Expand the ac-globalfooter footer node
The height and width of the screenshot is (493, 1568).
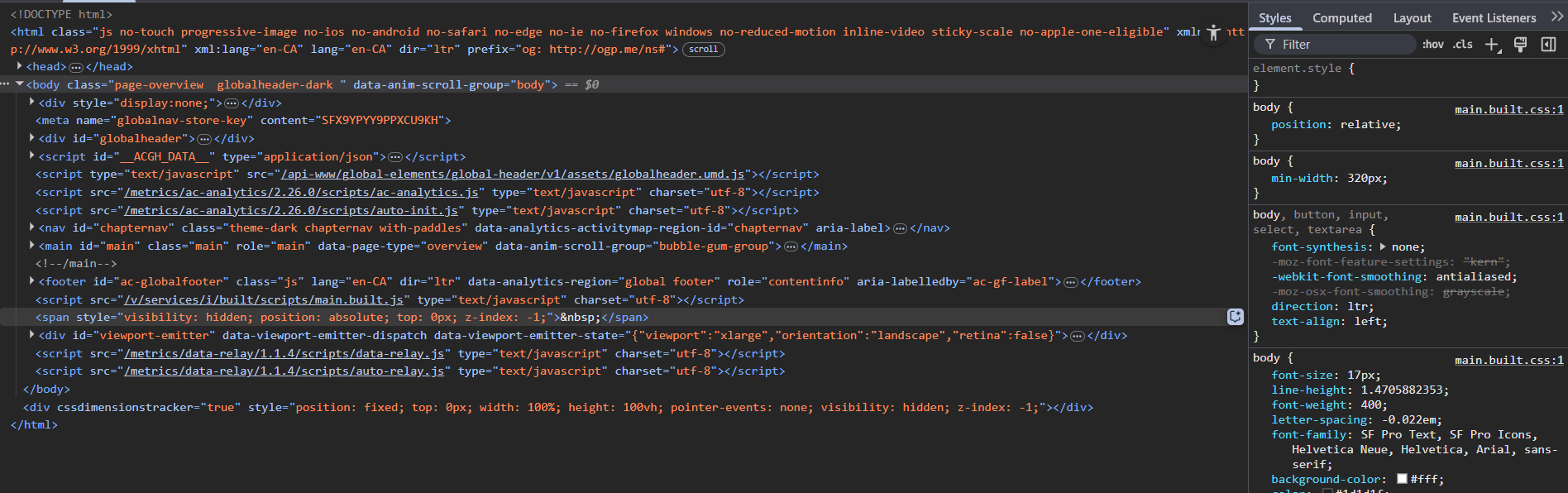click(x=31, y=281)
